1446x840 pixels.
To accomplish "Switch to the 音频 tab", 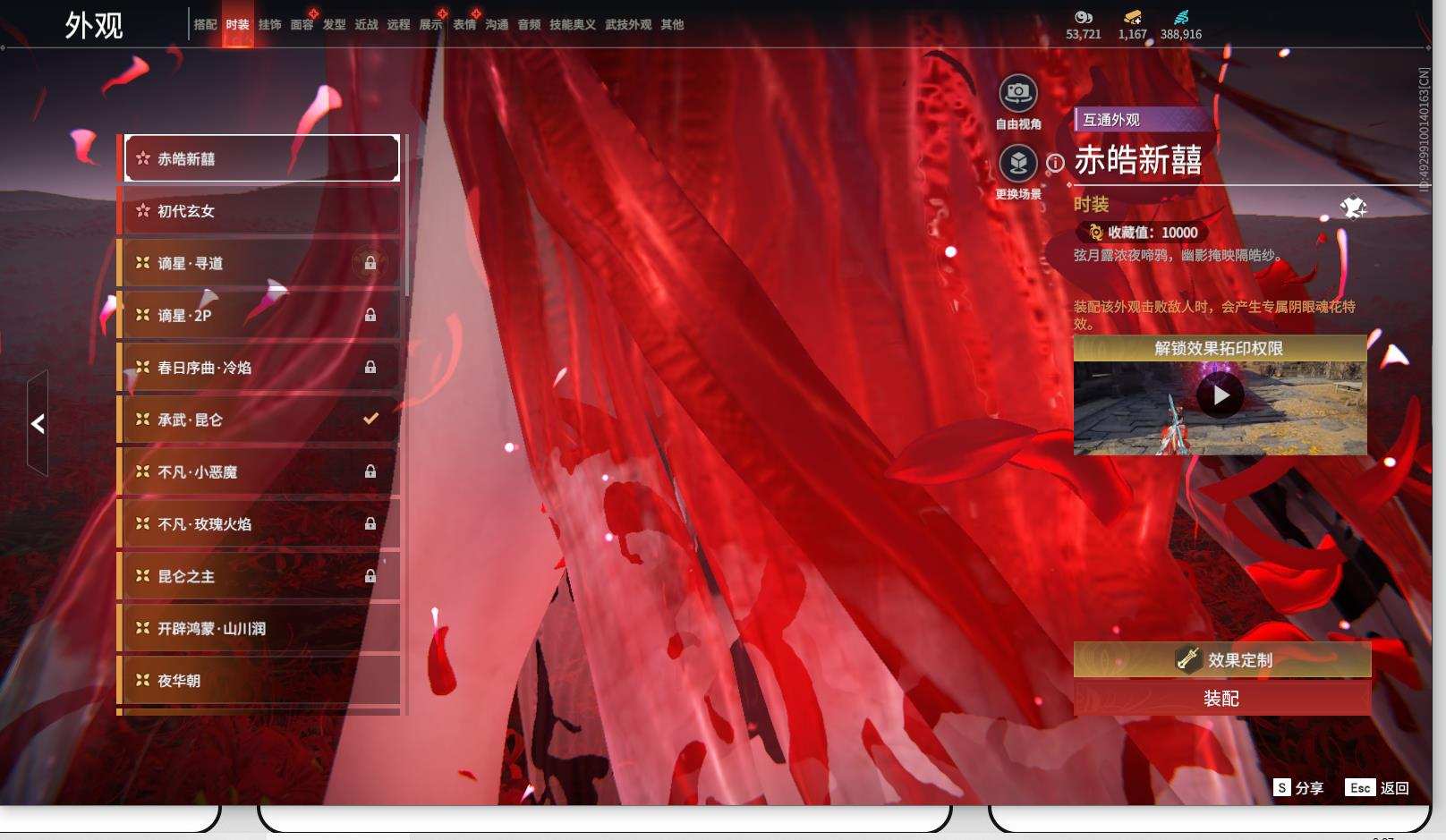I will click(x=530, y=25).
